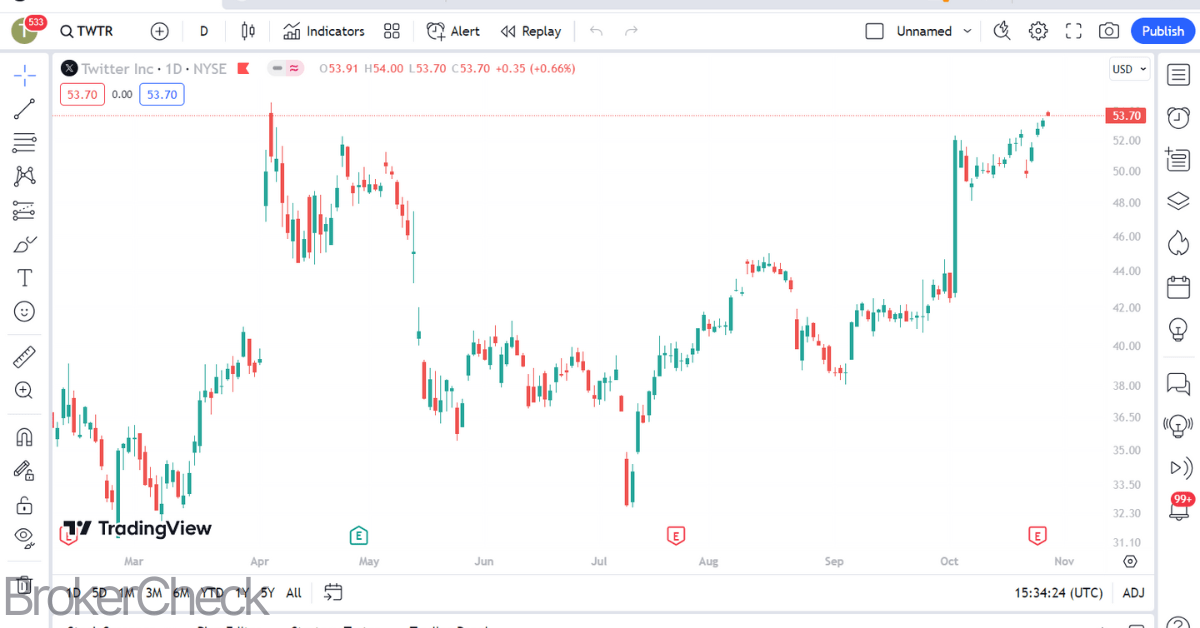The width and height of the screenshot is (1200, 628).
Task: Toggle indicator legend visibility pill
Action: tap(286, 68)
